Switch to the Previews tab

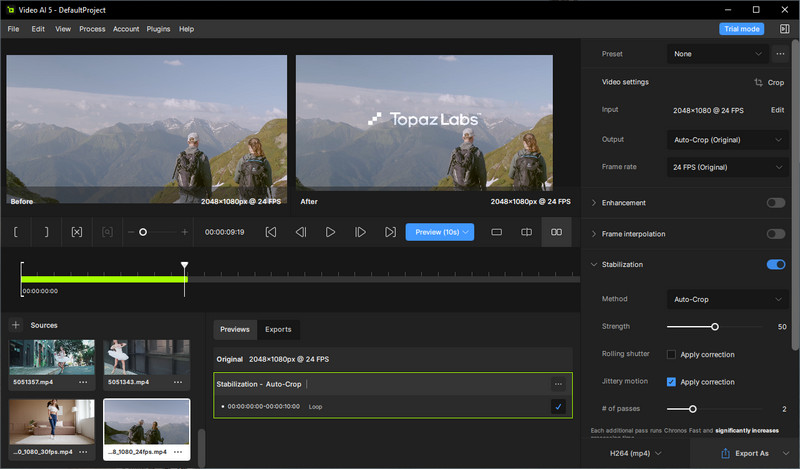235,330
